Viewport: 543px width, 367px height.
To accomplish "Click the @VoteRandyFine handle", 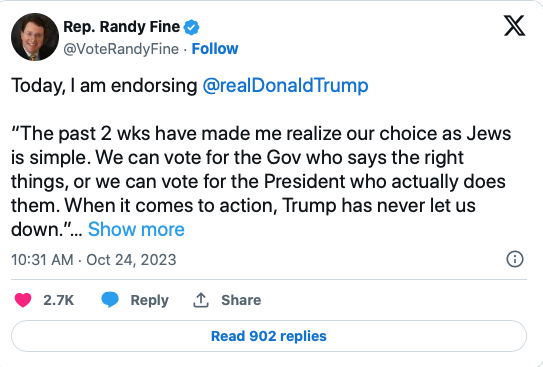I will tap(121, 49).
